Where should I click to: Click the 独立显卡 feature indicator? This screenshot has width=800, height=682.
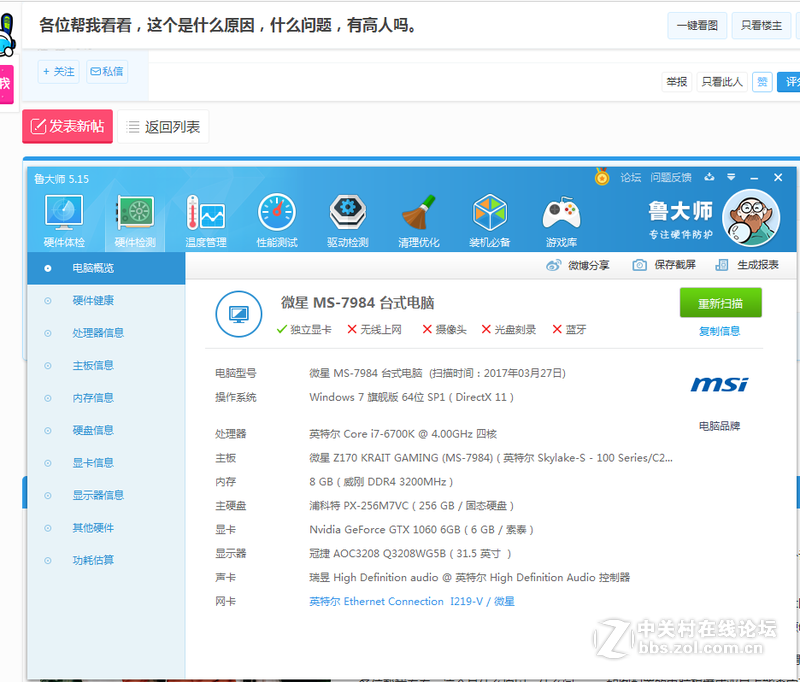tap(304, 330)
